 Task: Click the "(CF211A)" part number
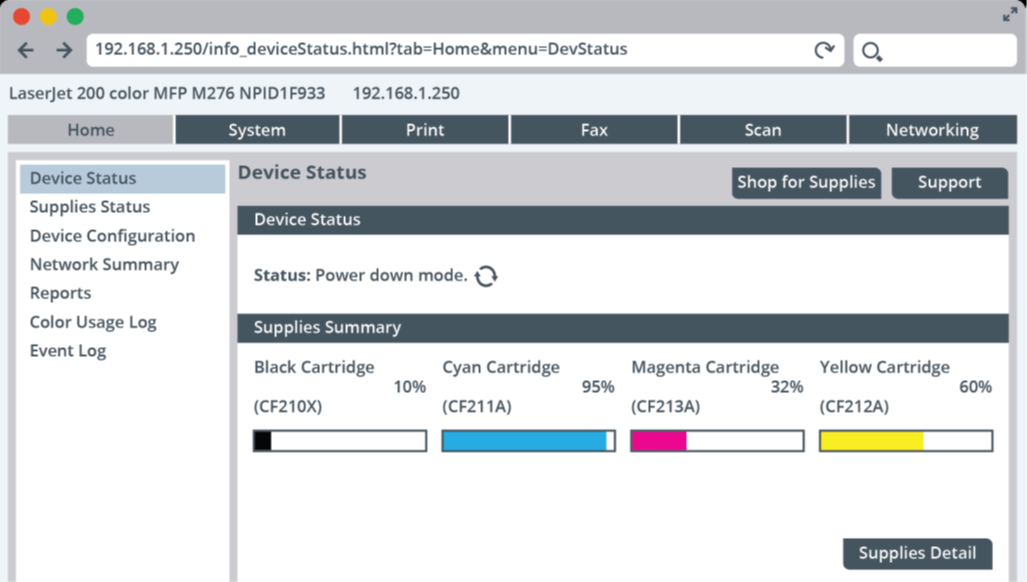tap(476, 407)
